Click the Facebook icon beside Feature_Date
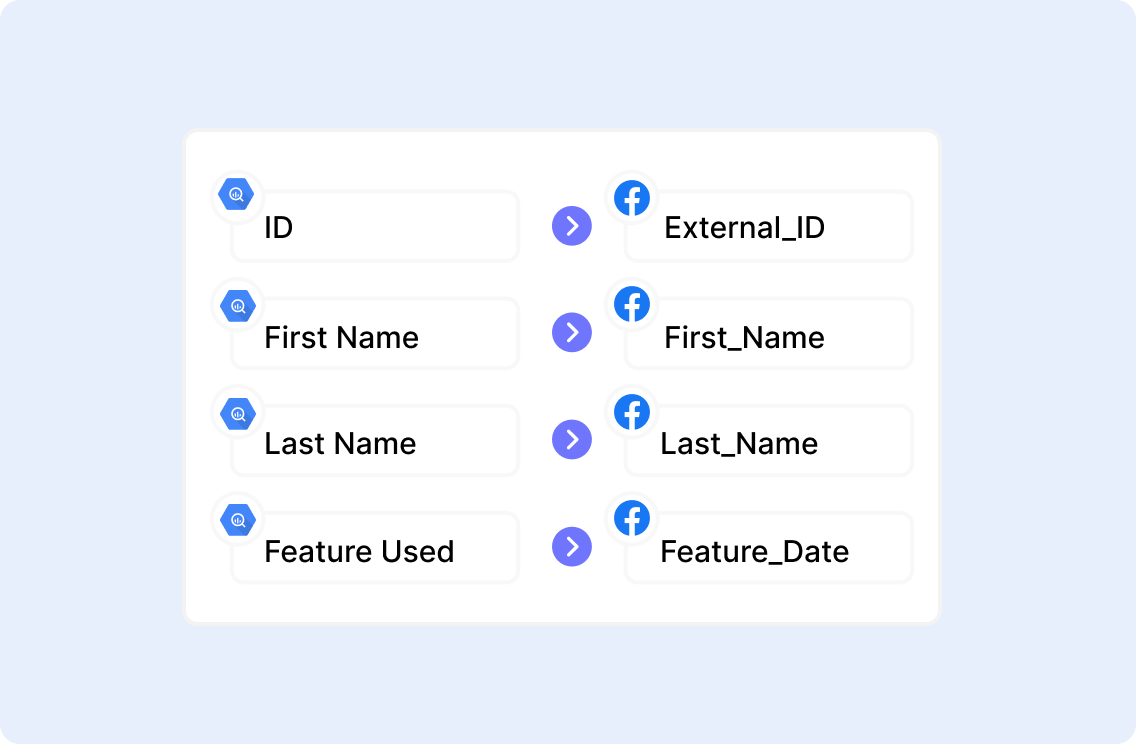 click(632, 519)
